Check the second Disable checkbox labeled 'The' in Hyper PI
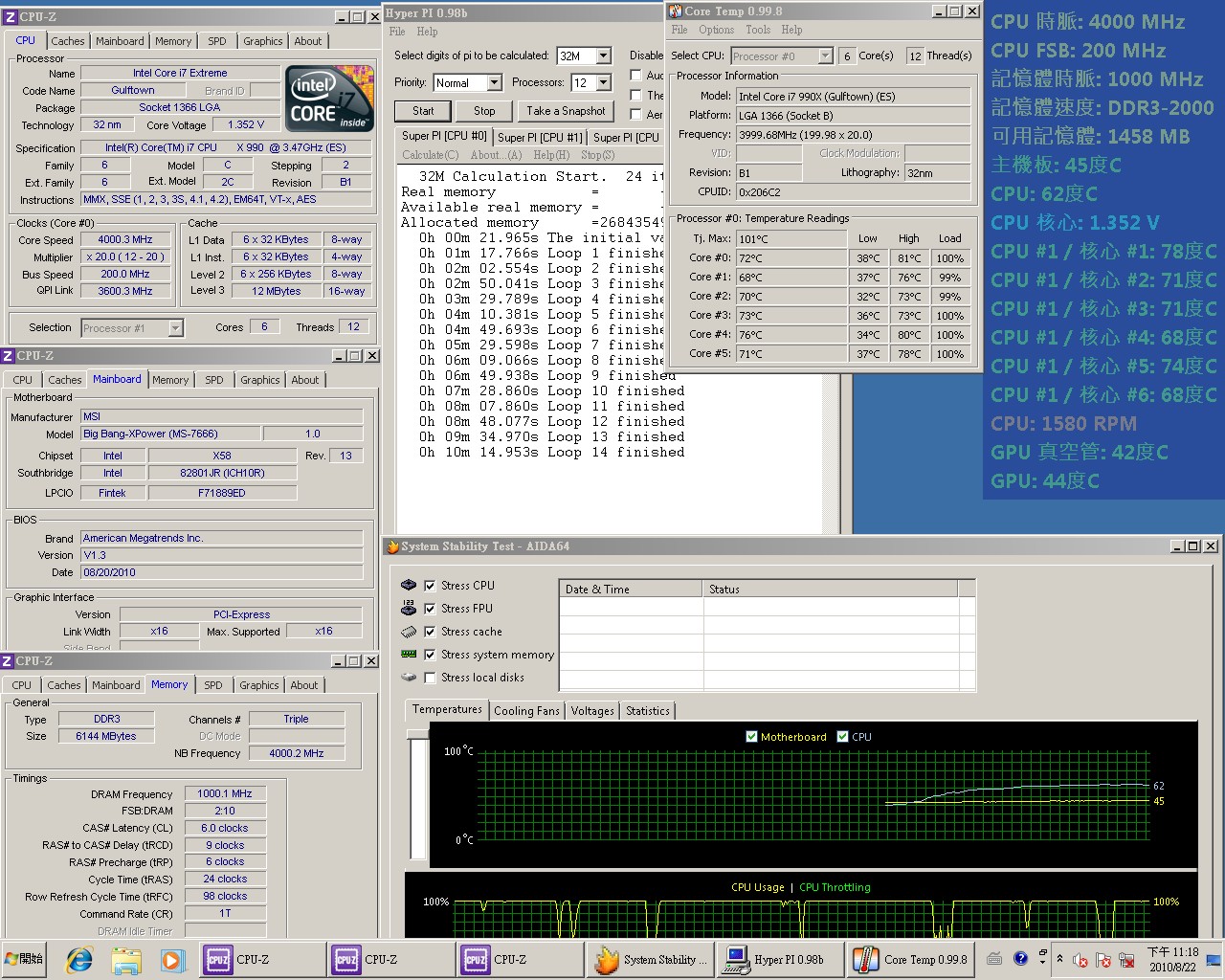Screen dimensions: 1225x980 point(635,95)
